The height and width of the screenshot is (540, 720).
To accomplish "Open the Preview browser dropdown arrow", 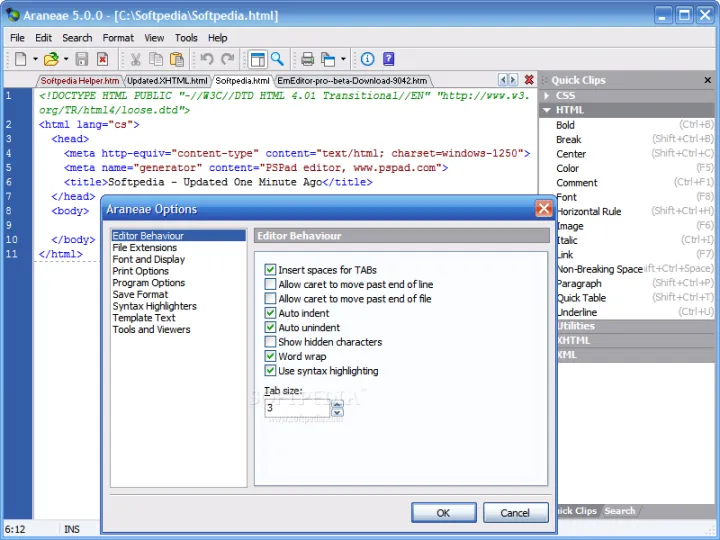I will click(x=343, y=59).
